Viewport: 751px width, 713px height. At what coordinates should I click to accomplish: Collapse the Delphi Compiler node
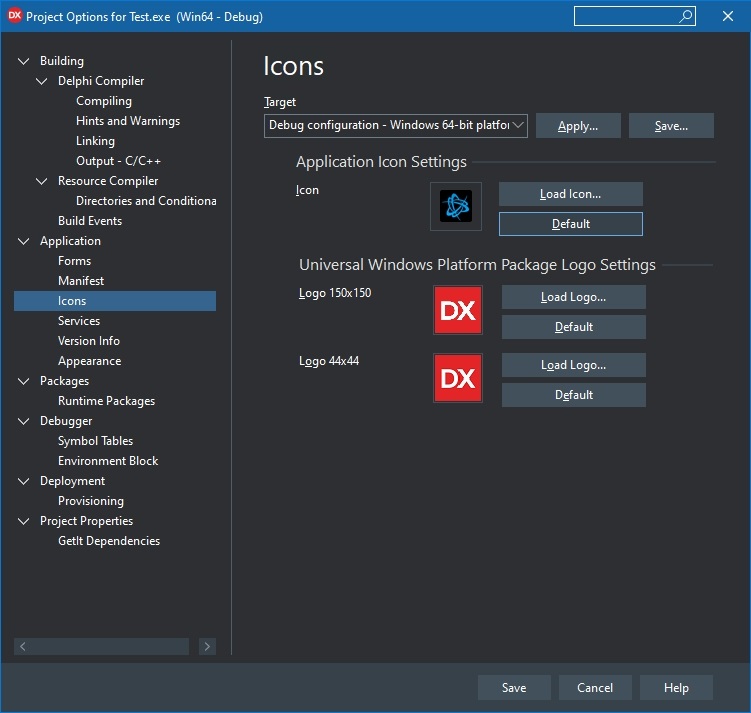(x=42, y=81)
